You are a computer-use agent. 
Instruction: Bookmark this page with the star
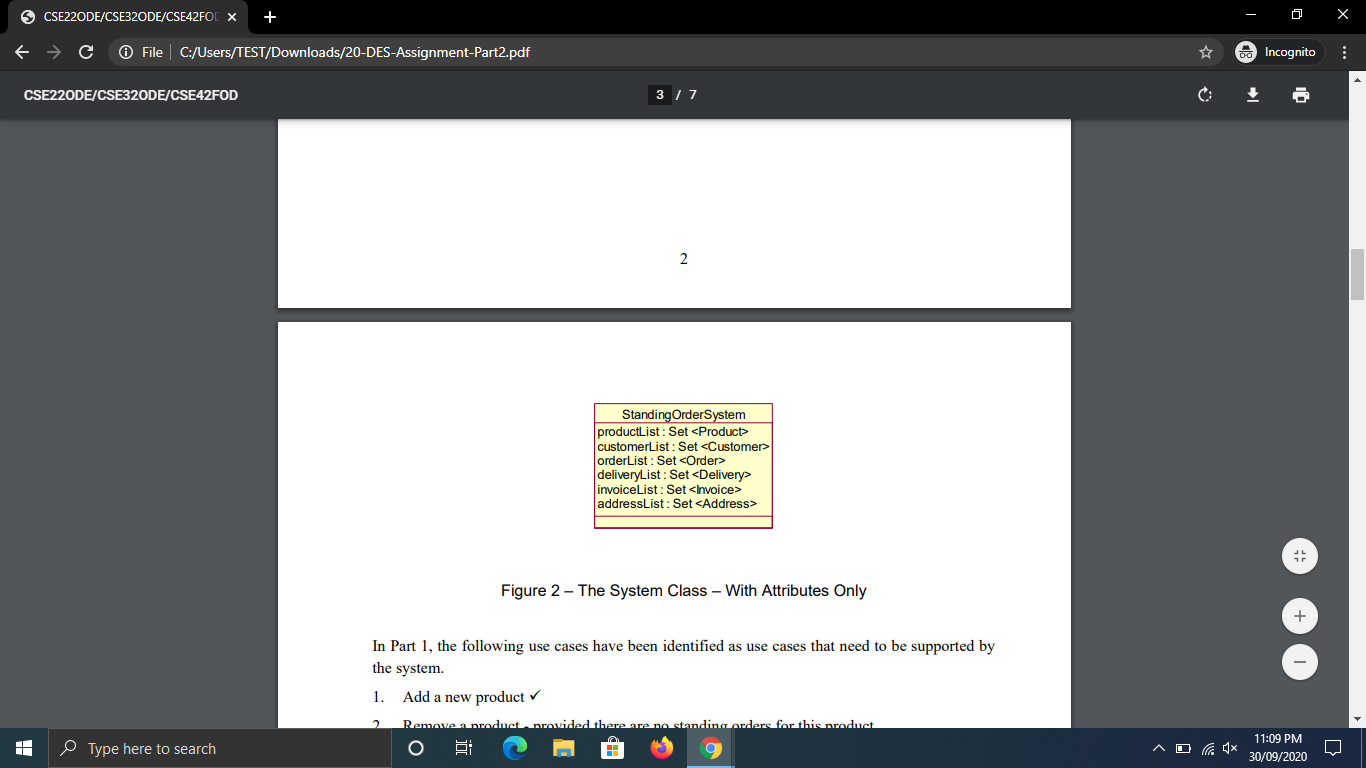pyautogui.click(x=1207, y=51)
